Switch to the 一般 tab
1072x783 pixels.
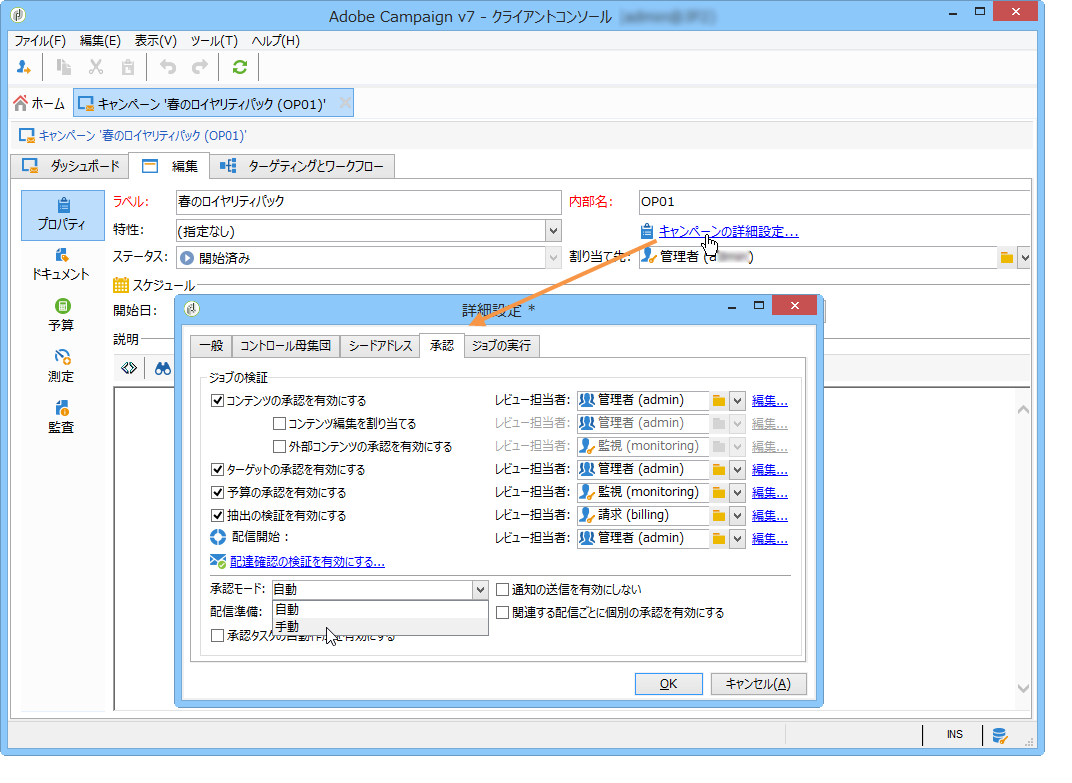(211, 346)
